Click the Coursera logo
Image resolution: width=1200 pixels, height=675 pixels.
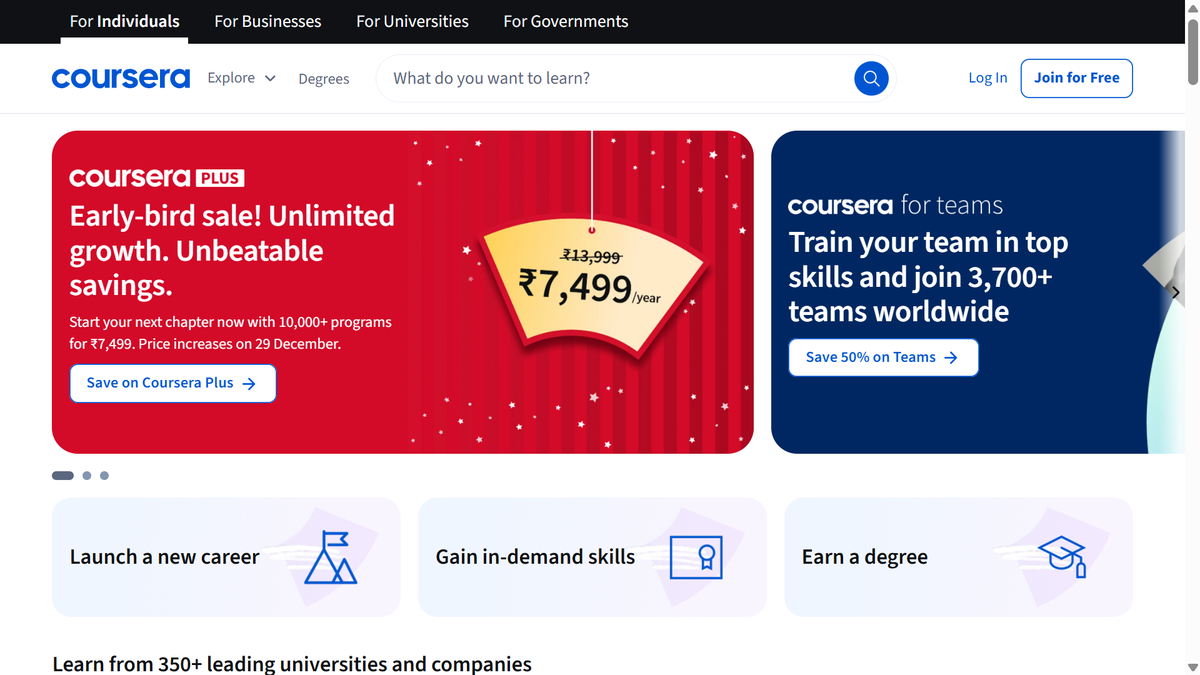tap(120, 77)
